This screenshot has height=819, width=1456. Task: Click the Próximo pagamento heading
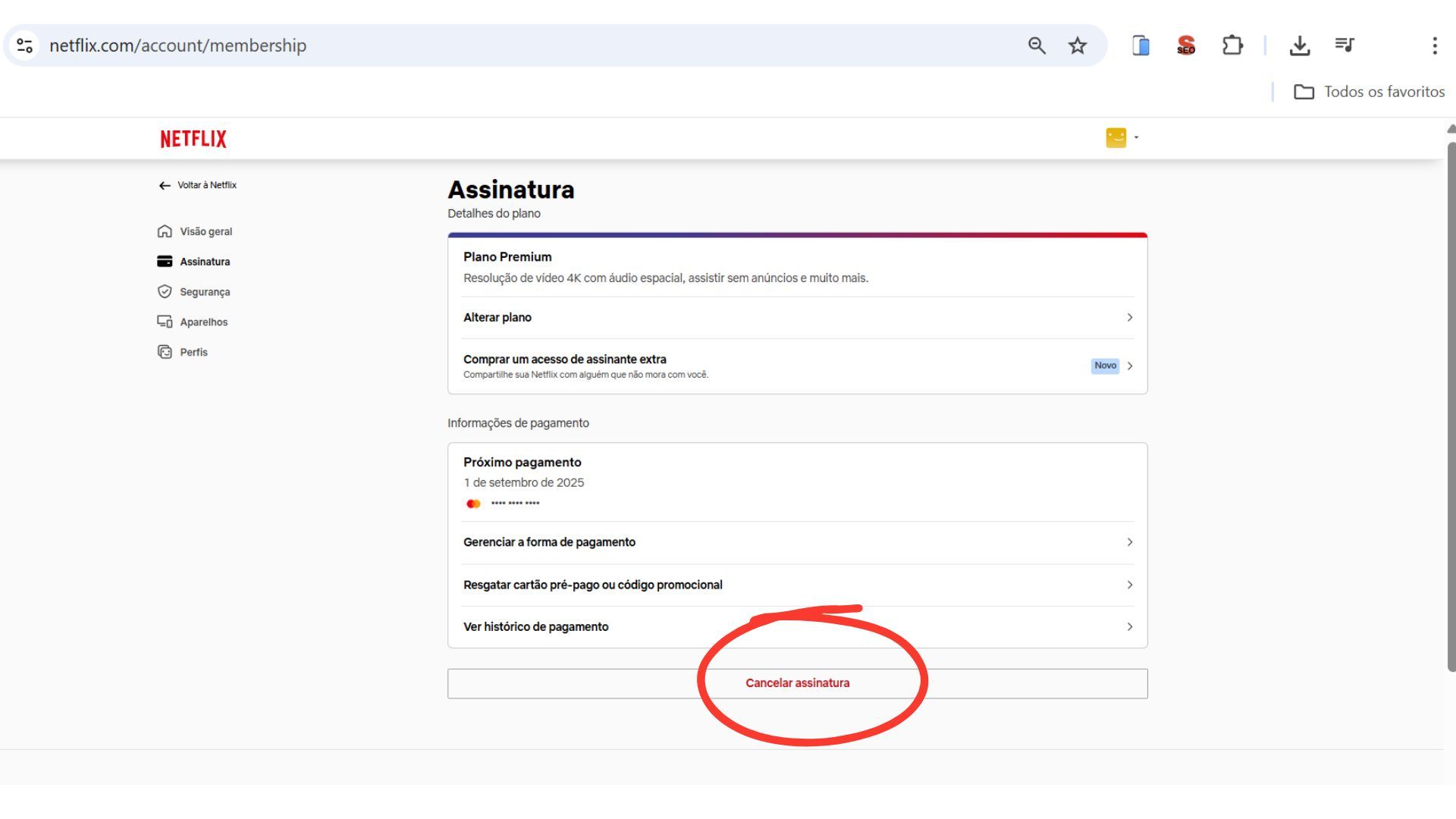522,463
